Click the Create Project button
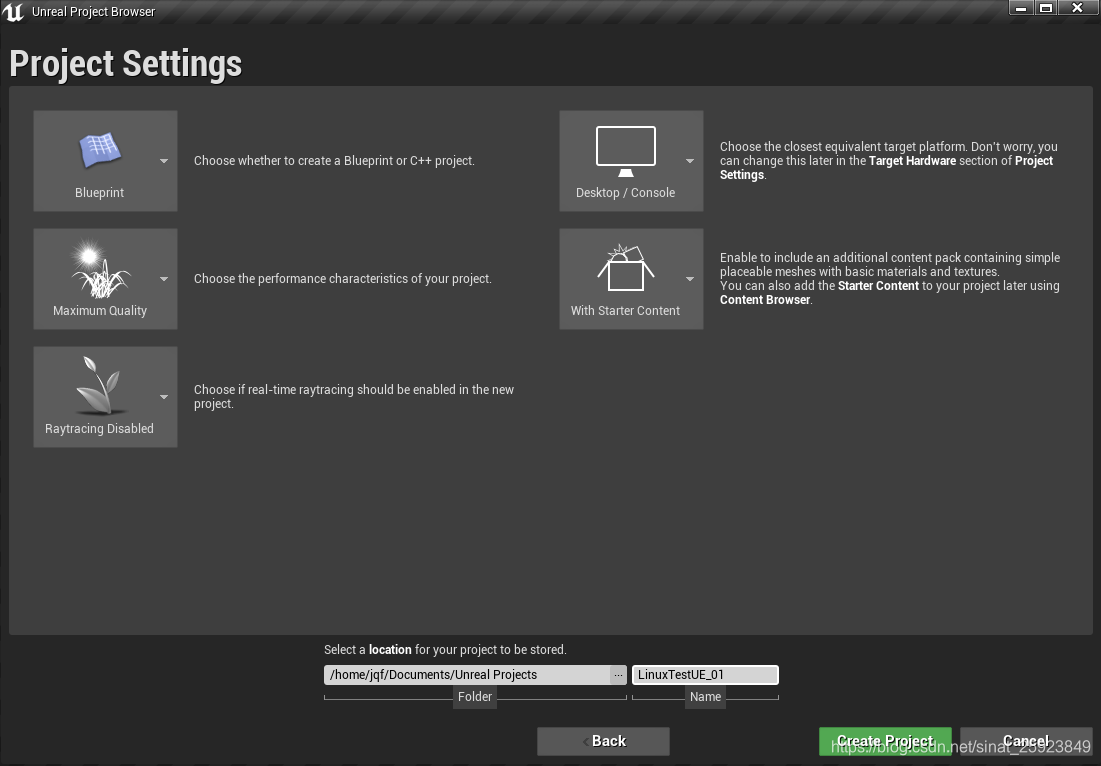The image size is (1101, 766). click(x=885, y=741)
